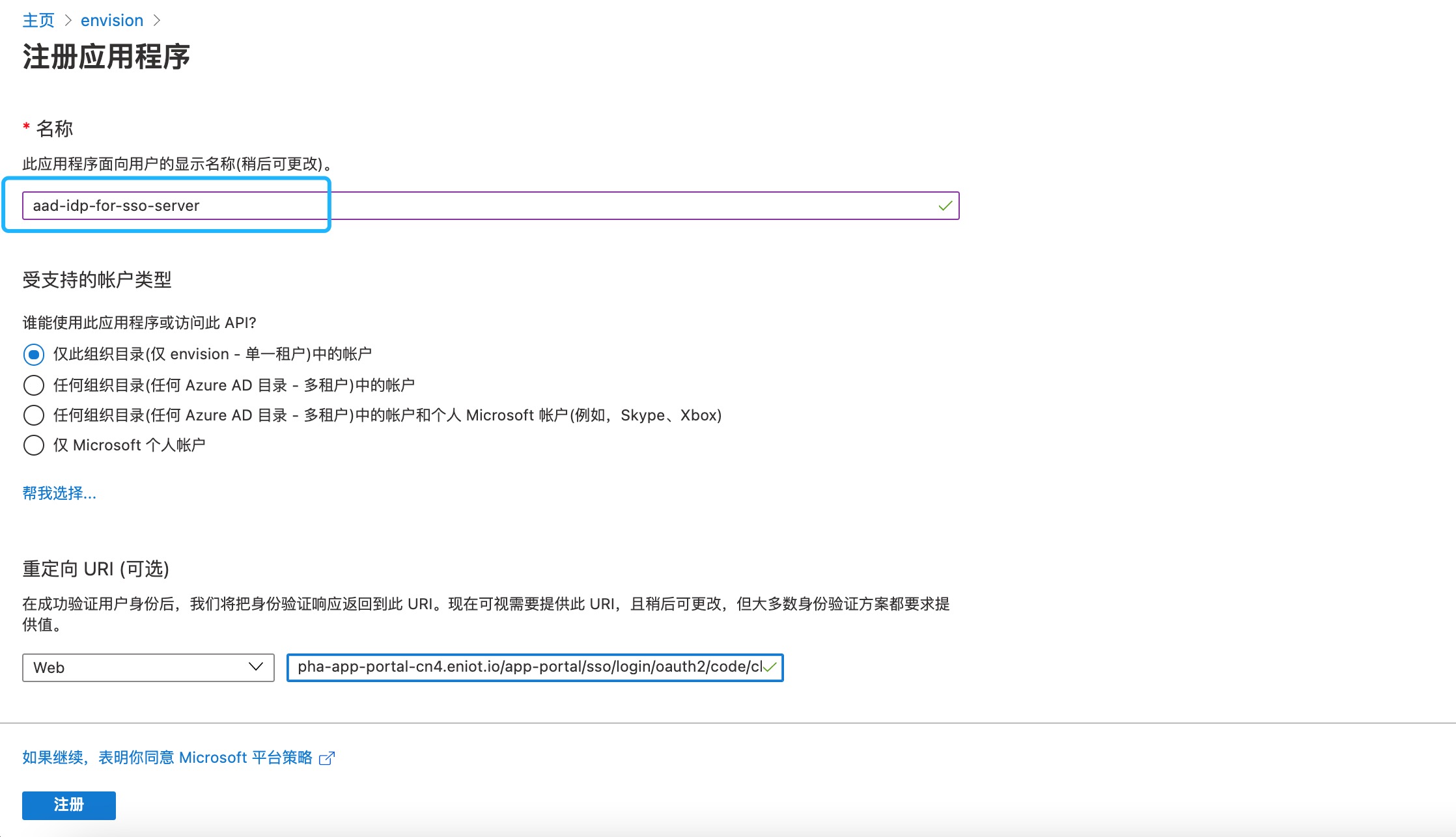Open the envision breadcrumb link
The width and height of the screenshot is (1456, 837).
point(111,21)
